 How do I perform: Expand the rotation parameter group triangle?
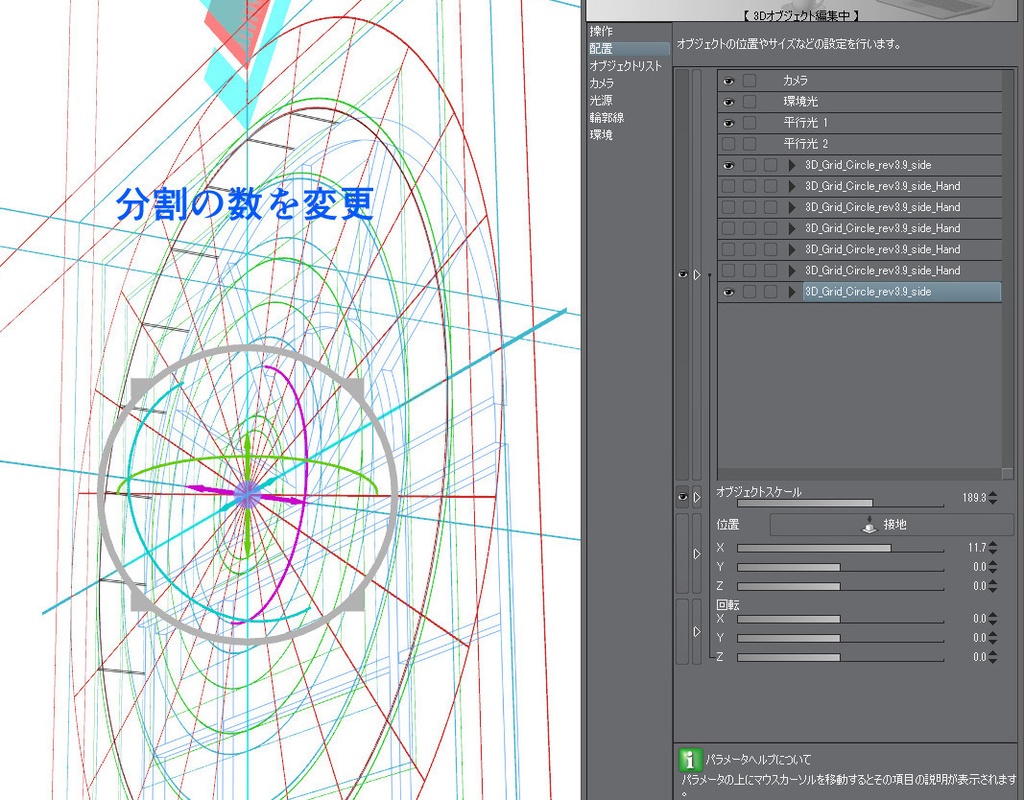tap(696, 629)
